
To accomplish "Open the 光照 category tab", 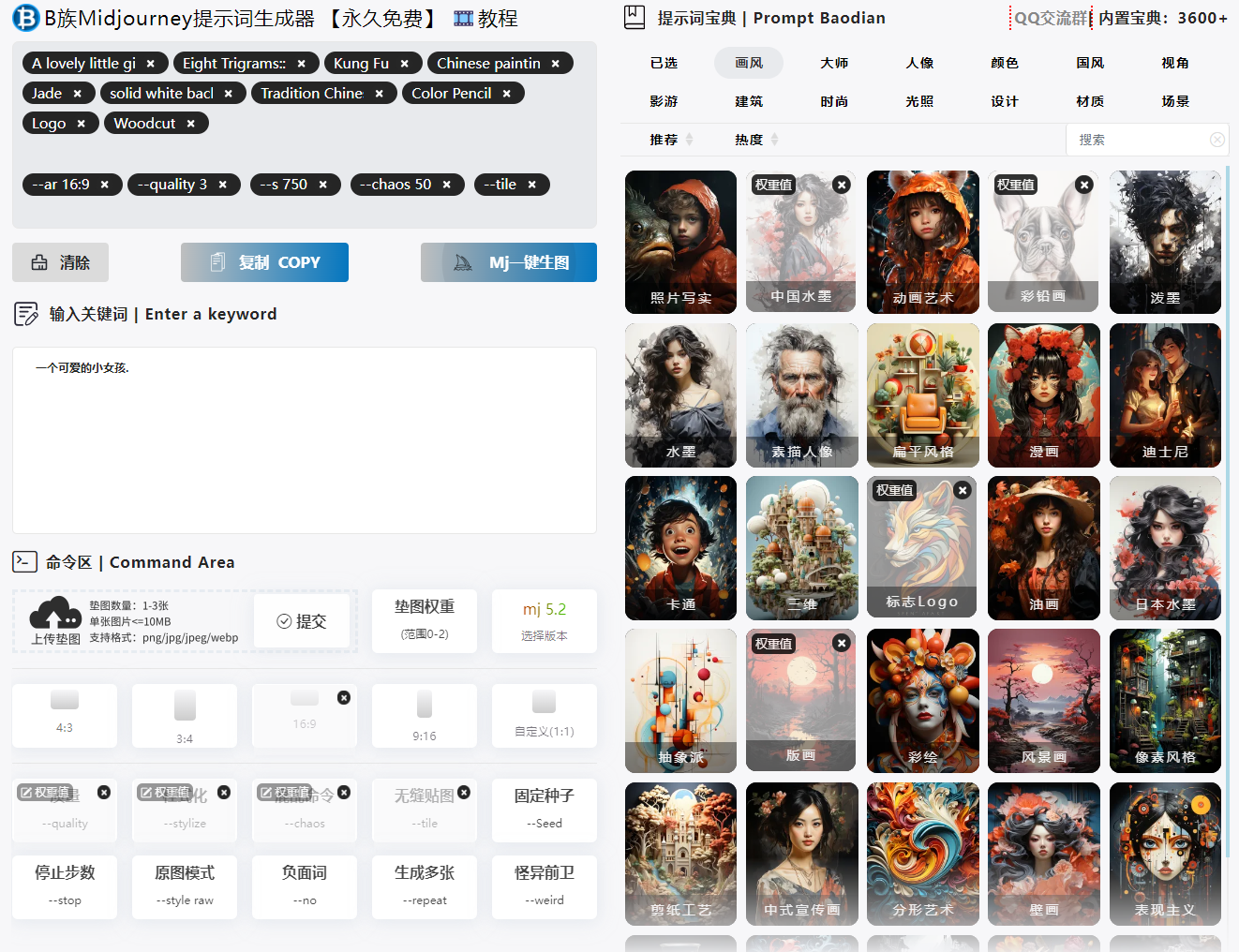I will tap(918, 101).
